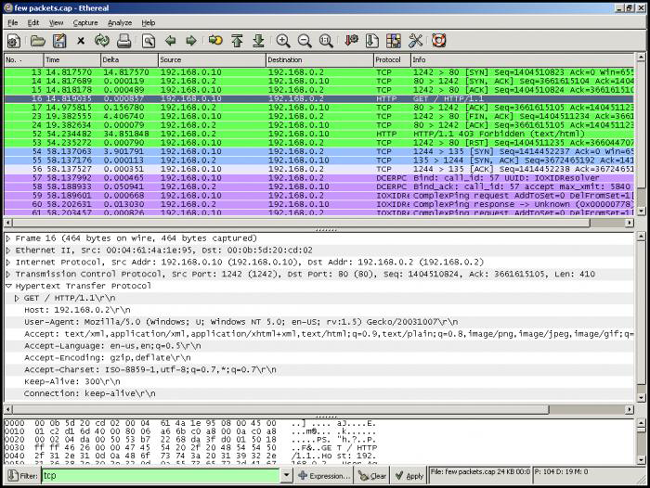Click the Print packets printer icon
This screenshot has width=650, height=488.
coord(124,41)
